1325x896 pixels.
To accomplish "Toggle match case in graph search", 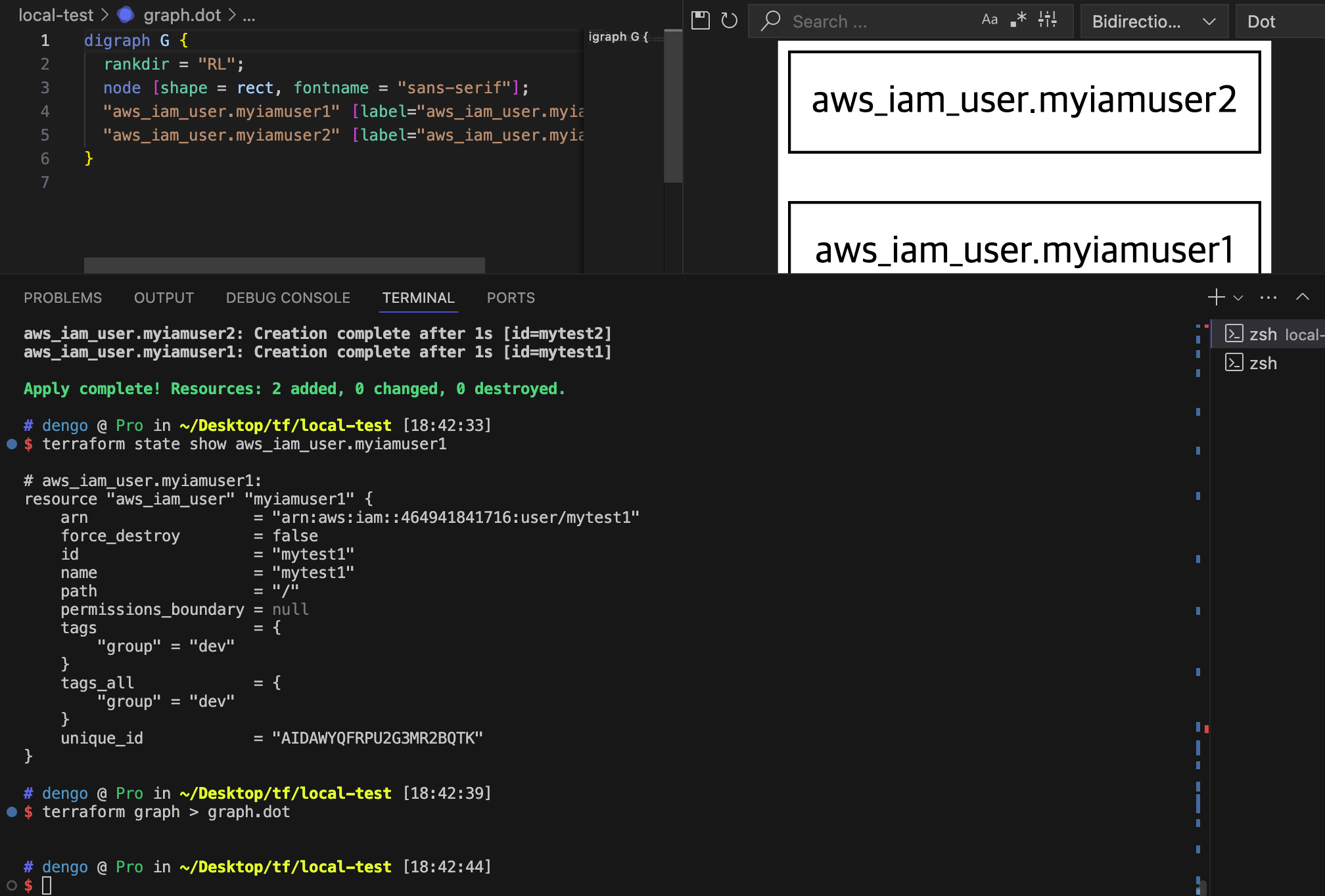I will [989, 20].
